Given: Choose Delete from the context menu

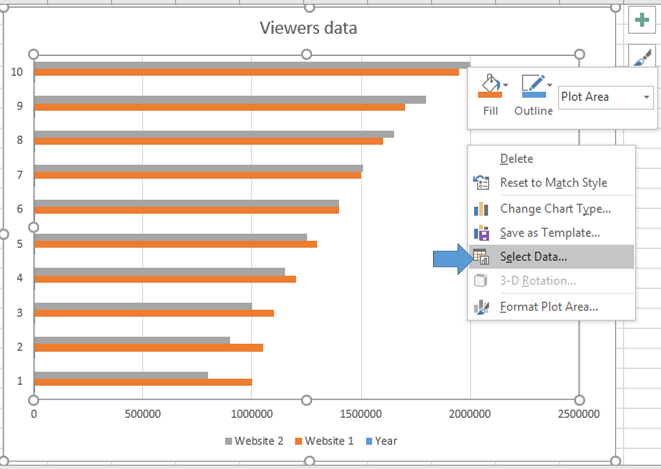Looking at the screenshot, I should coord(516,158).
